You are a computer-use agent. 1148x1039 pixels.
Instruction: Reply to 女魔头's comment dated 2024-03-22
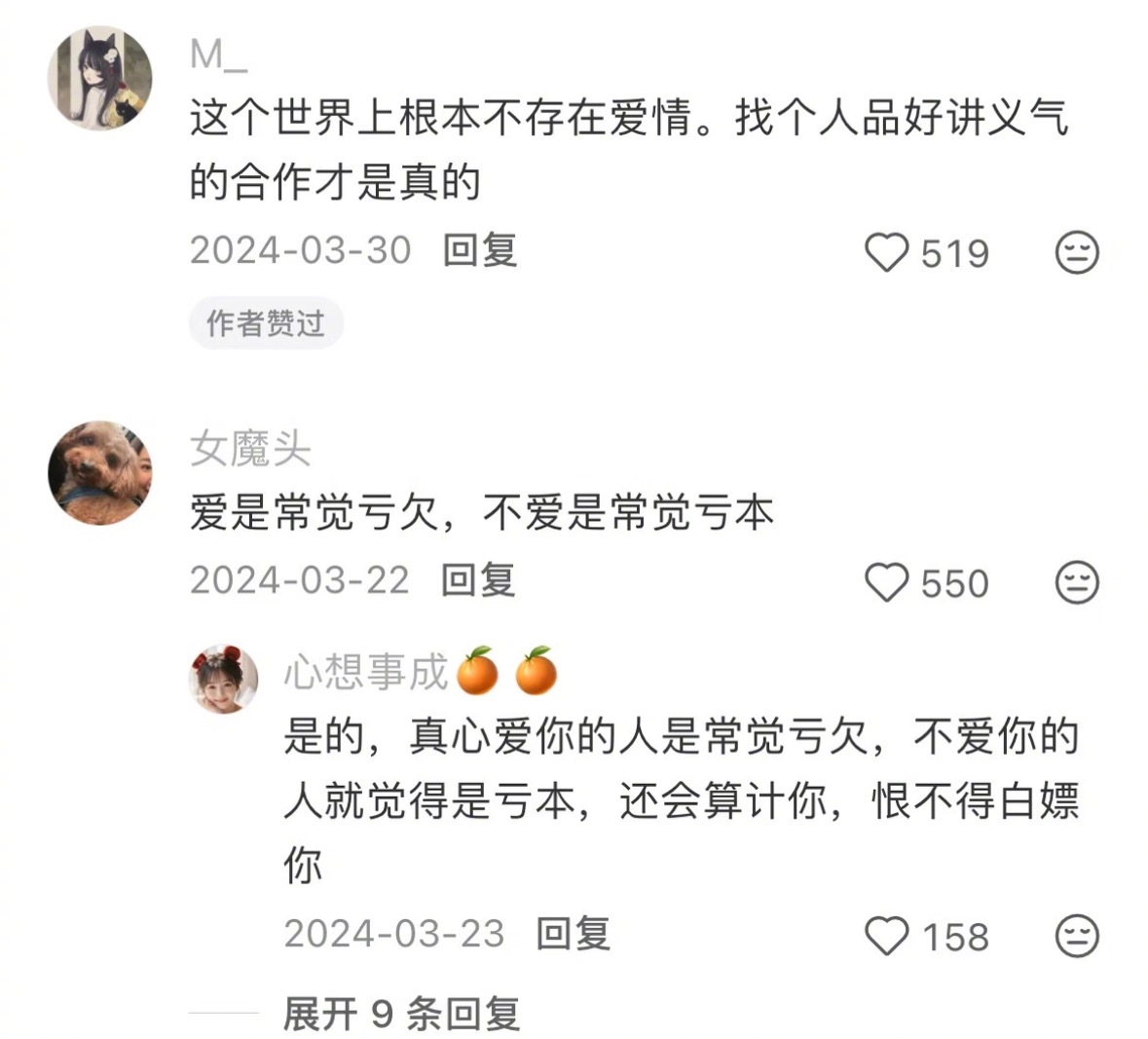pos(479,580)
